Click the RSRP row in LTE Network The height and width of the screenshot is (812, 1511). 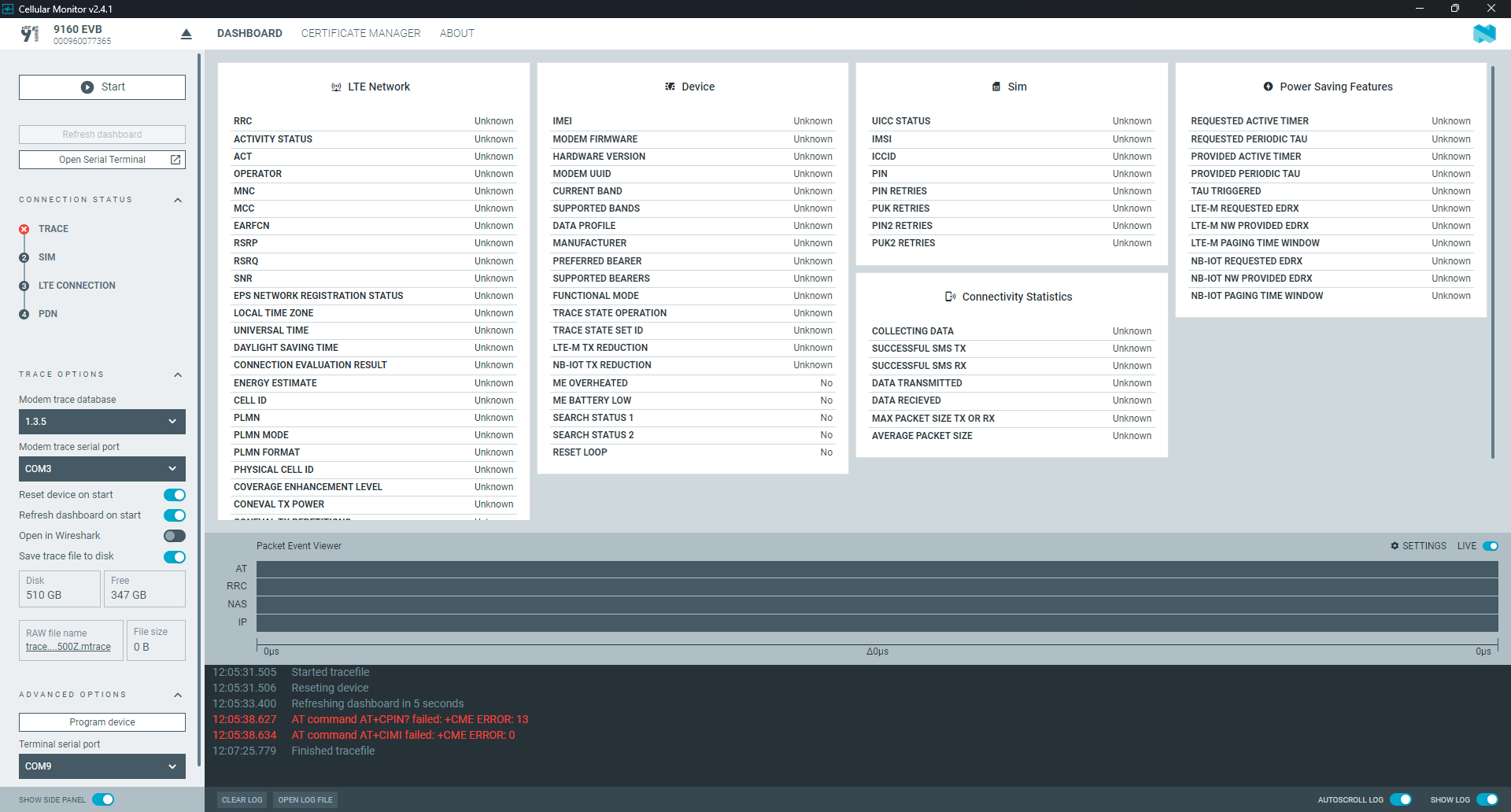(373, 243)
